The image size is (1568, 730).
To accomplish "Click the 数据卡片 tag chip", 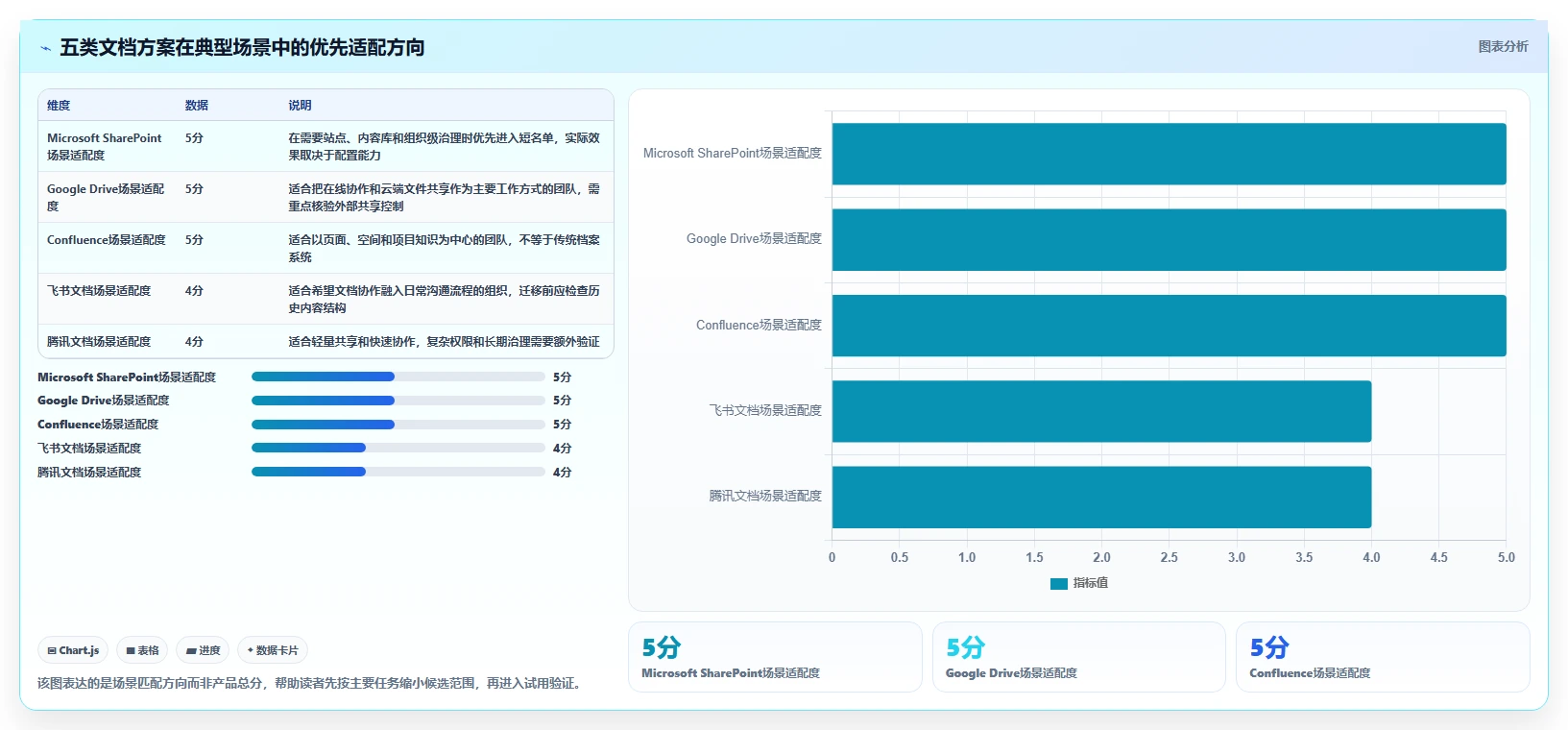I will click(273, 650).
